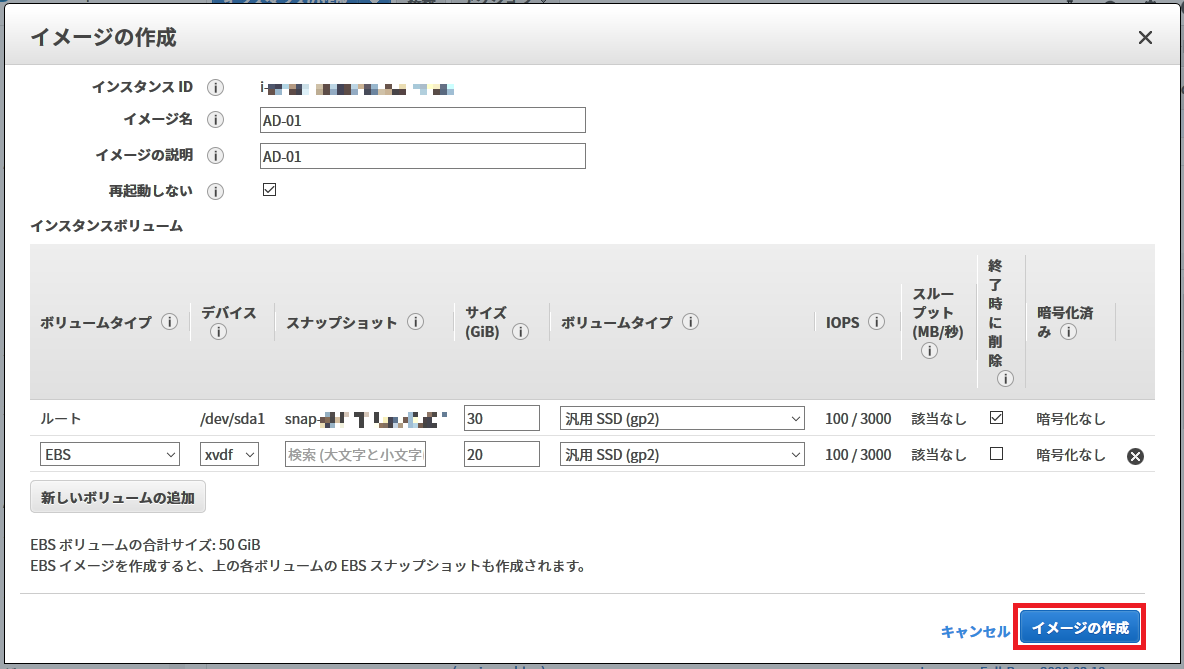Click 新しいボリュームの追加 button

pos(118,496)
